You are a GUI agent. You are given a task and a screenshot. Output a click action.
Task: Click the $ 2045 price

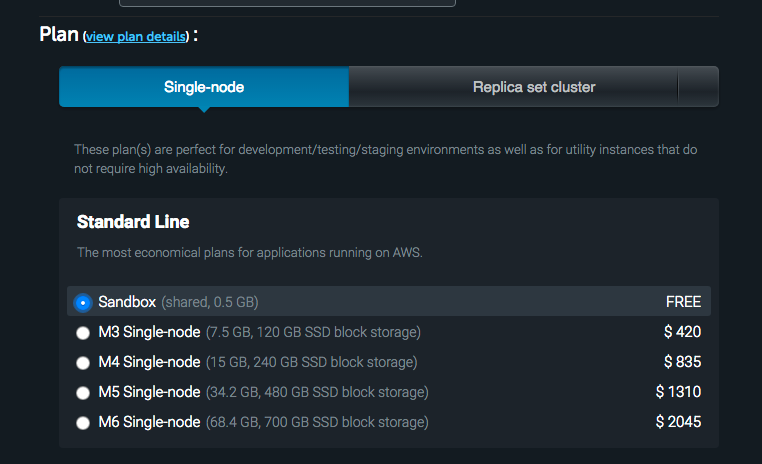(x=678, y=422)
